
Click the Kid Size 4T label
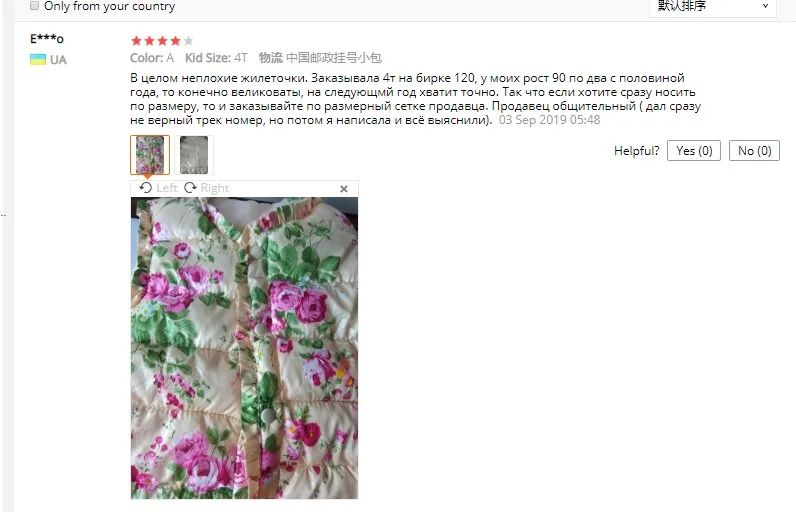216,58
